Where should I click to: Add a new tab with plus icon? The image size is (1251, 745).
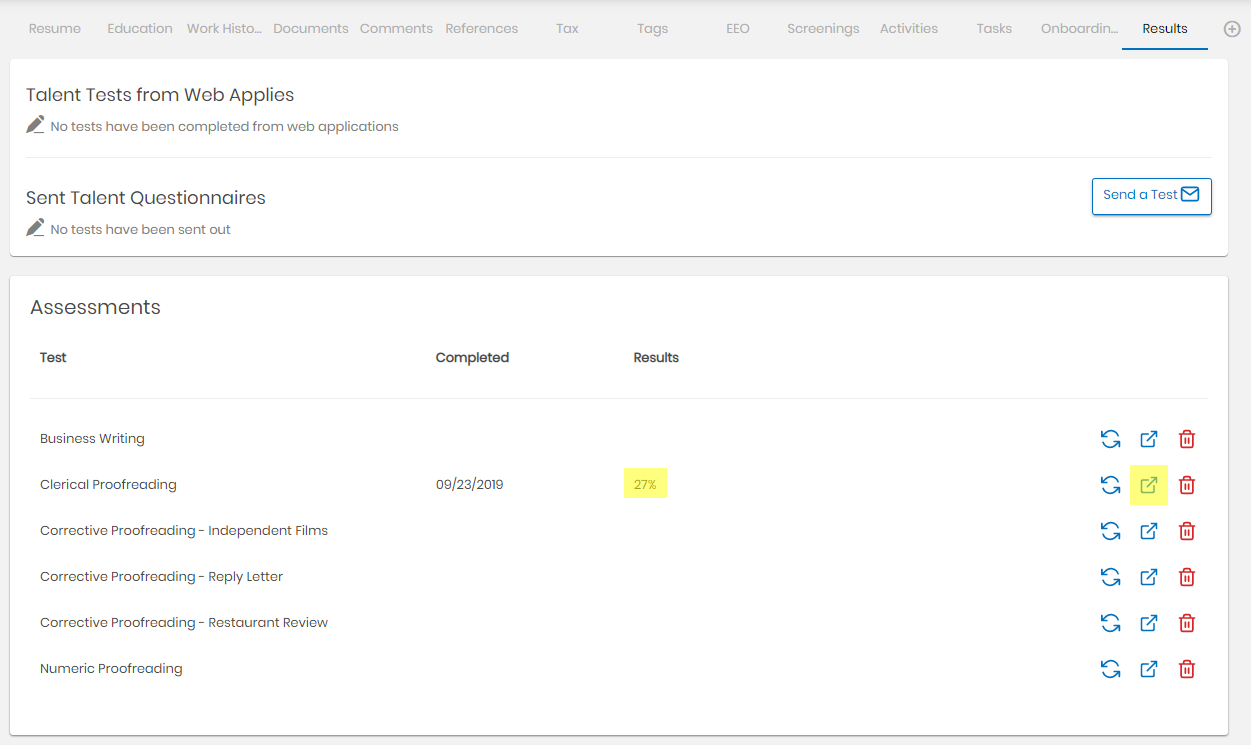click(1232, 29)
